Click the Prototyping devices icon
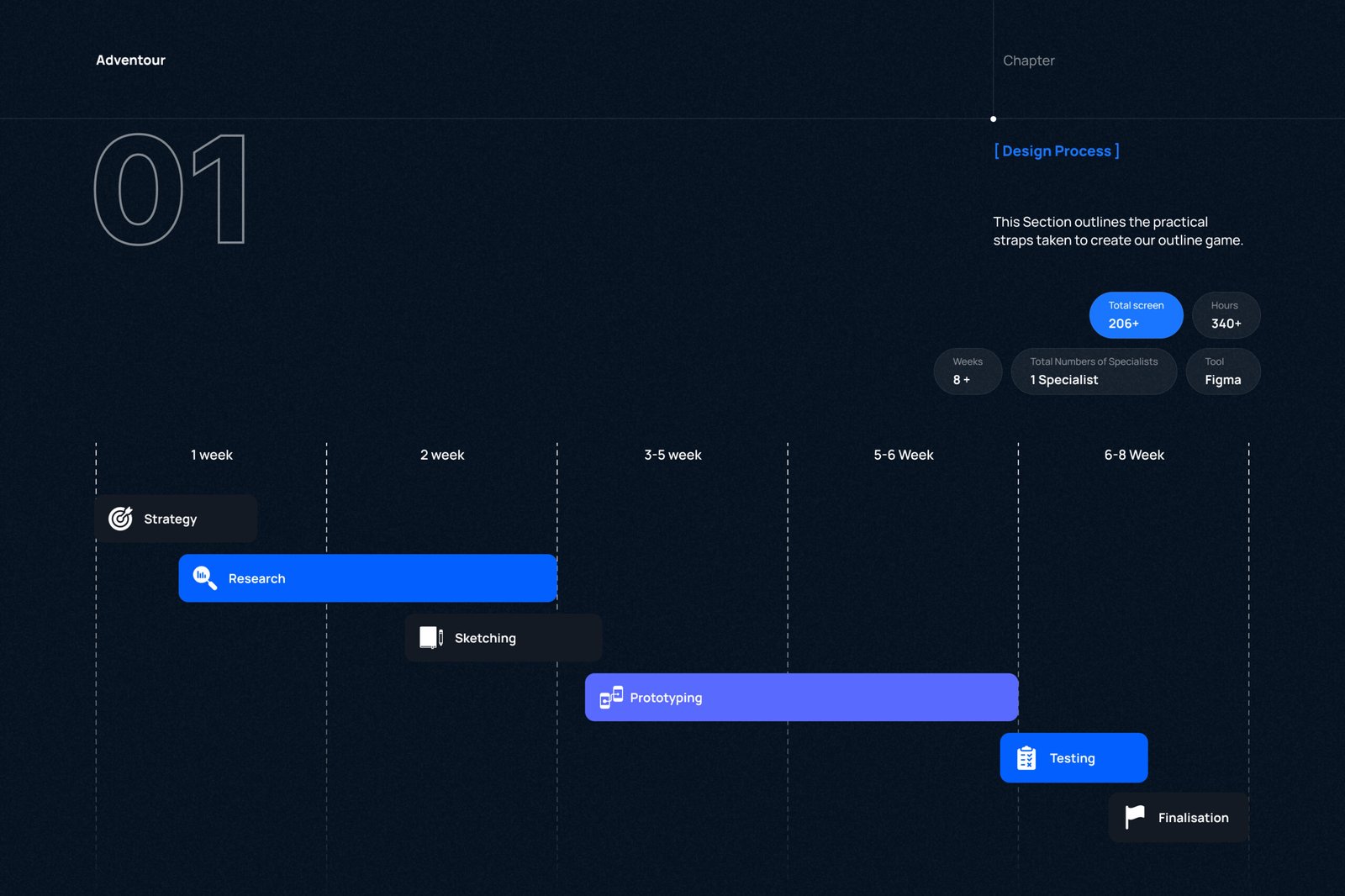Screen dimensions: 1345x896 pos(611,698)
